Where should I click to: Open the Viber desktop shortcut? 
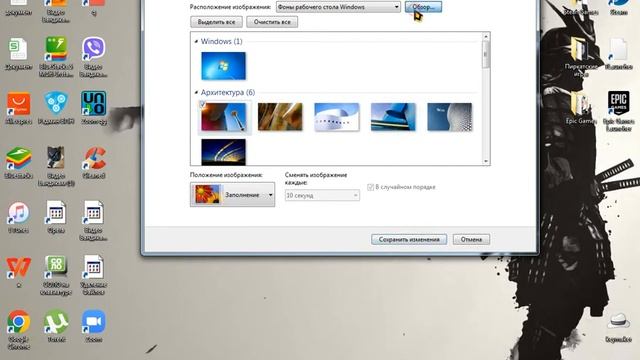93,49
